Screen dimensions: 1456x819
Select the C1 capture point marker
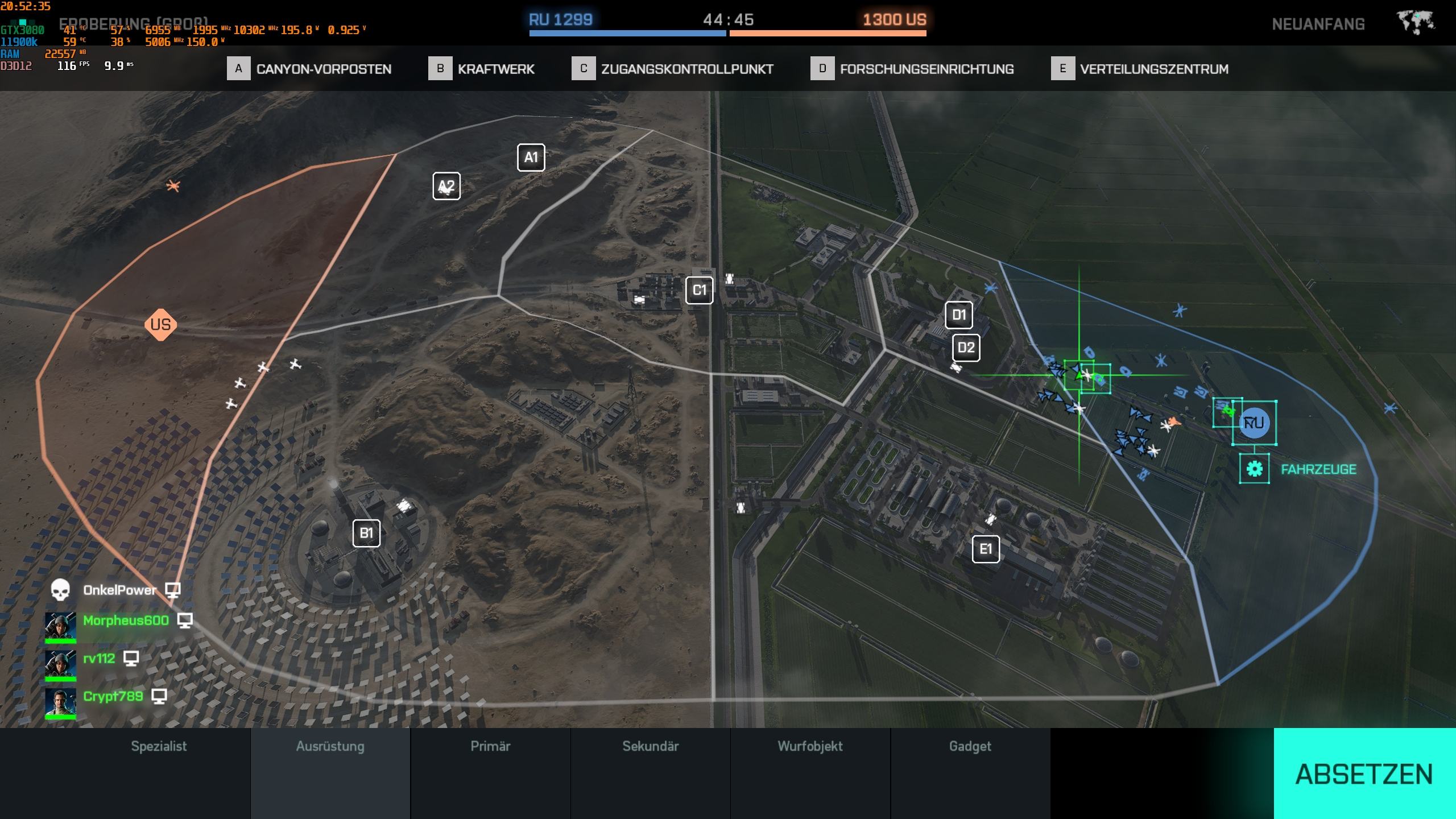click(699, 290)
